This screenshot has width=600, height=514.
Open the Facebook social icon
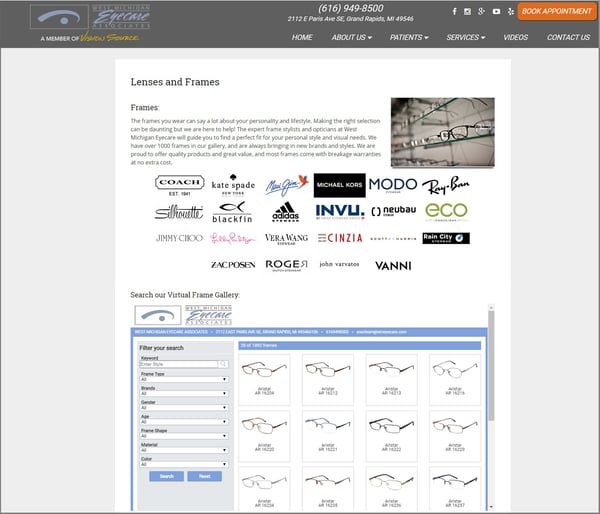(x=454, y=11)
